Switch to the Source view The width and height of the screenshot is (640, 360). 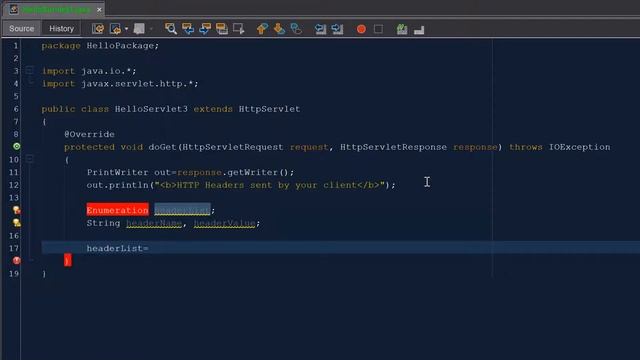click(x=22, y=29)
